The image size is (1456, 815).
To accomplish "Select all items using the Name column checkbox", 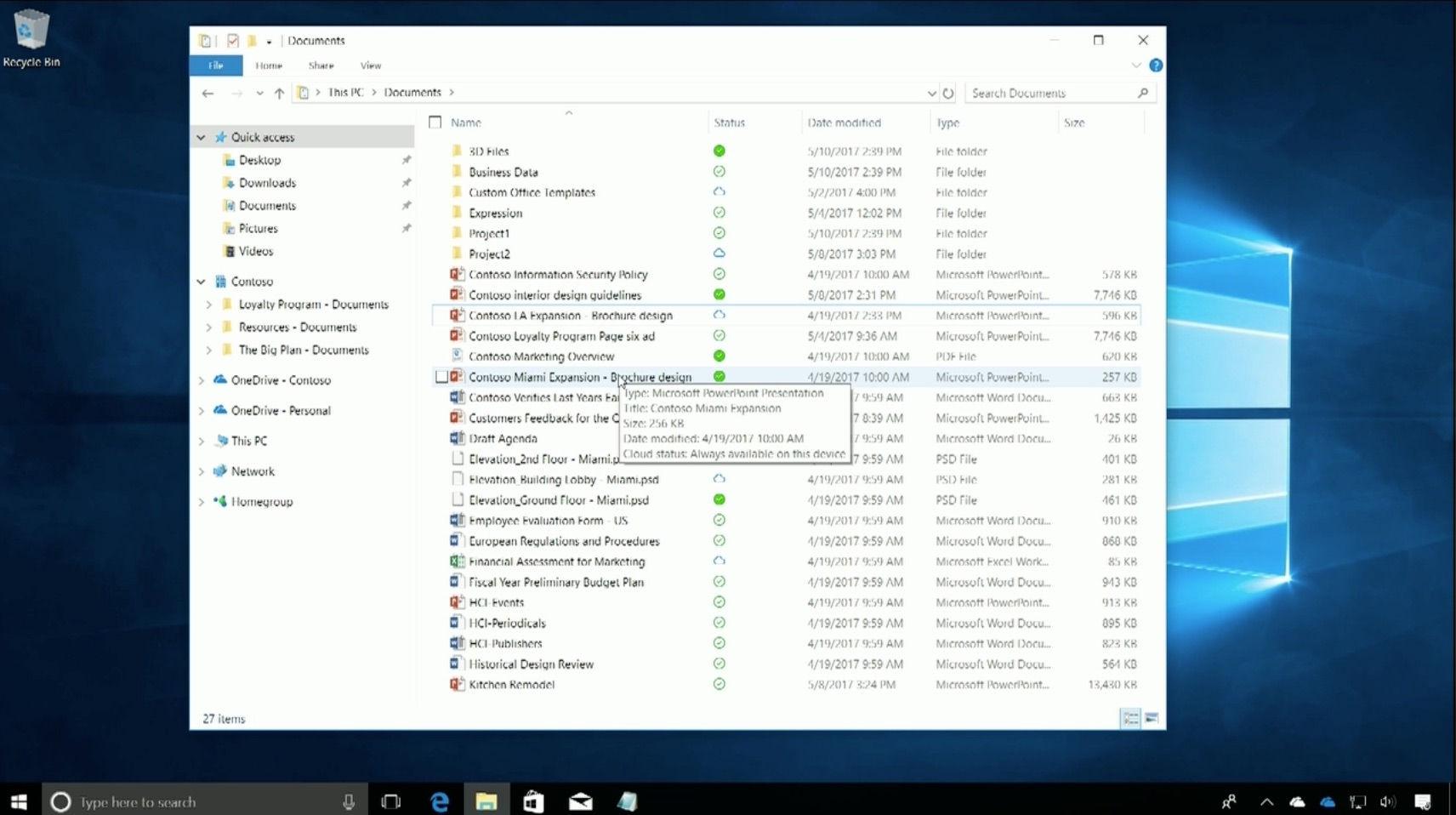I will point(435,122).
